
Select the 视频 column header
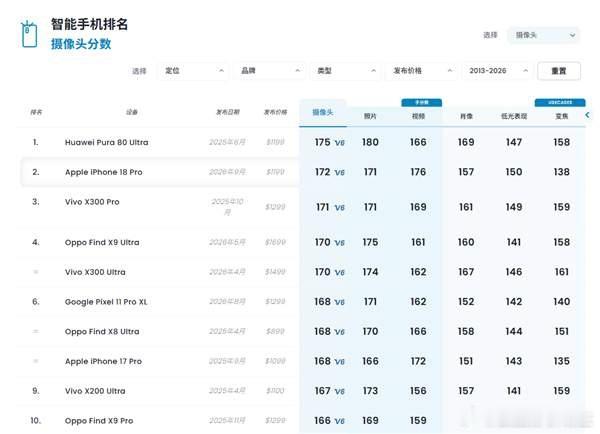click(x=418, y=116)
